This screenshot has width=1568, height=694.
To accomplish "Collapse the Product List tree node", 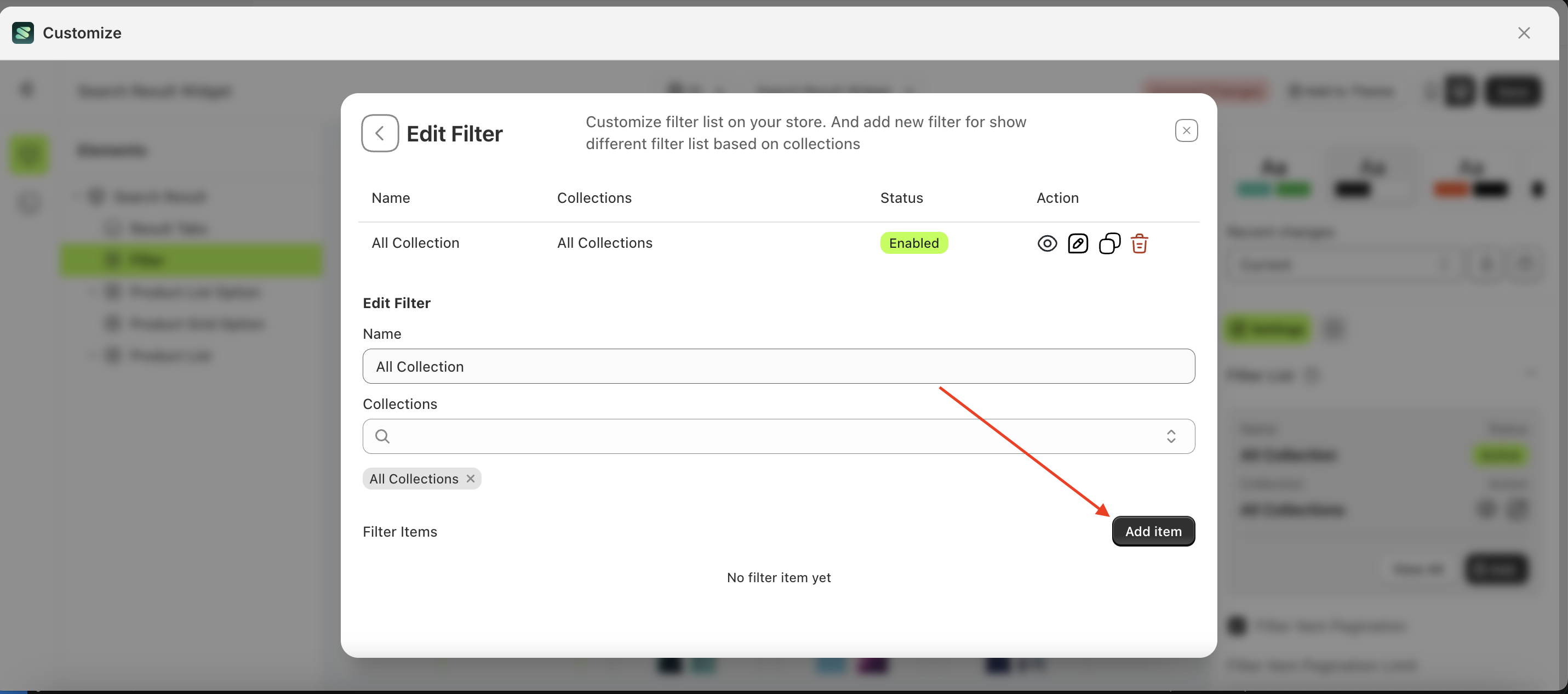I will click(x=93, y=355).
